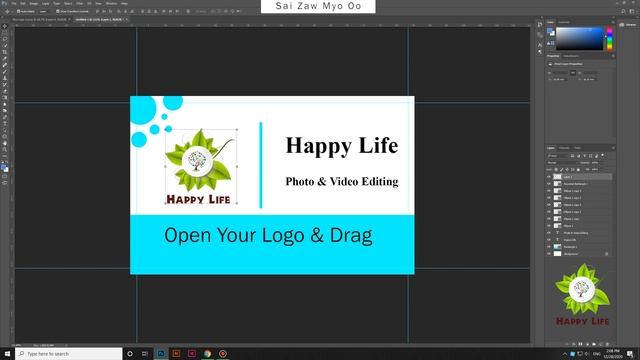Switch to the Adjustments tab
Screen dimensions: 640x360
(571, 56)
